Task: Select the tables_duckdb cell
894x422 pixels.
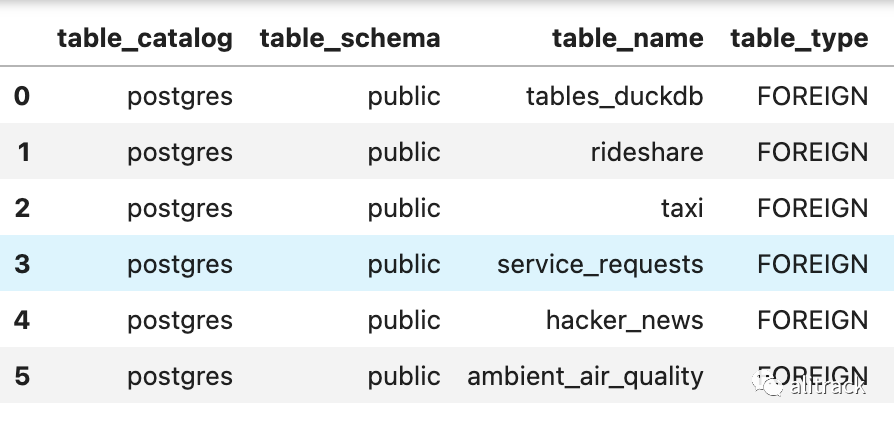Action: click(615, 96)
